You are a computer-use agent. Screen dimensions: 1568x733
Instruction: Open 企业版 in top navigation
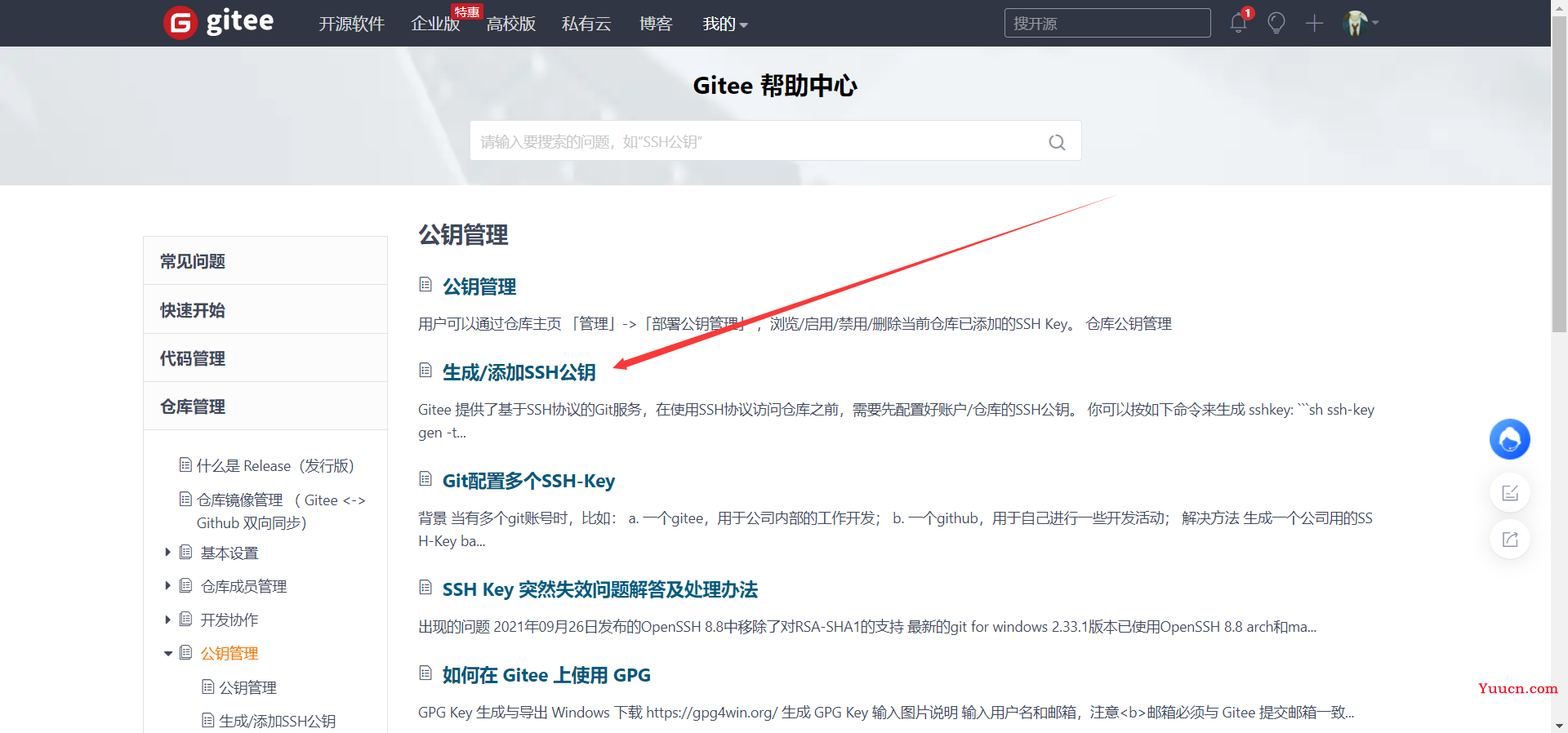(435, 24)
